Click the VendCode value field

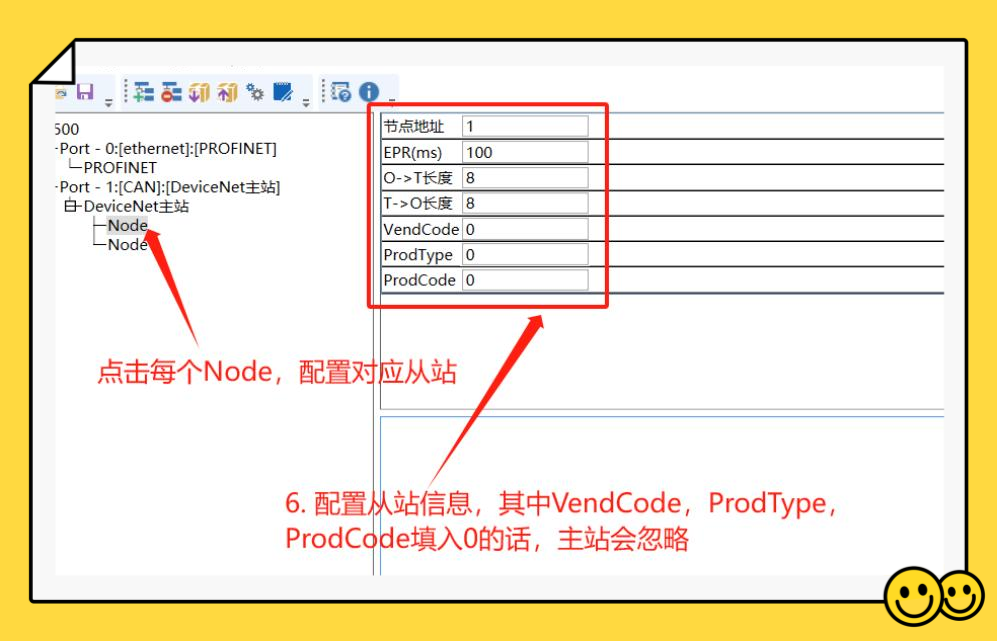[525, 229]
